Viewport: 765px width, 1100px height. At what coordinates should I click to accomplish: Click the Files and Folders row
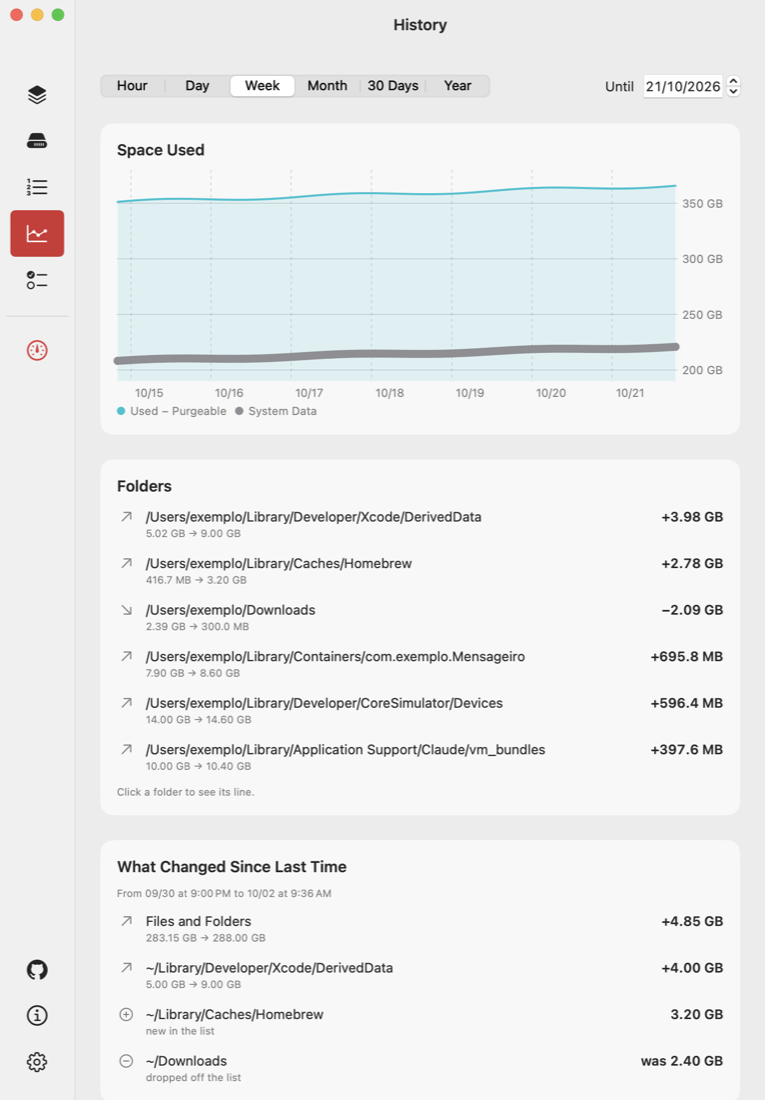tap(420, 928)
